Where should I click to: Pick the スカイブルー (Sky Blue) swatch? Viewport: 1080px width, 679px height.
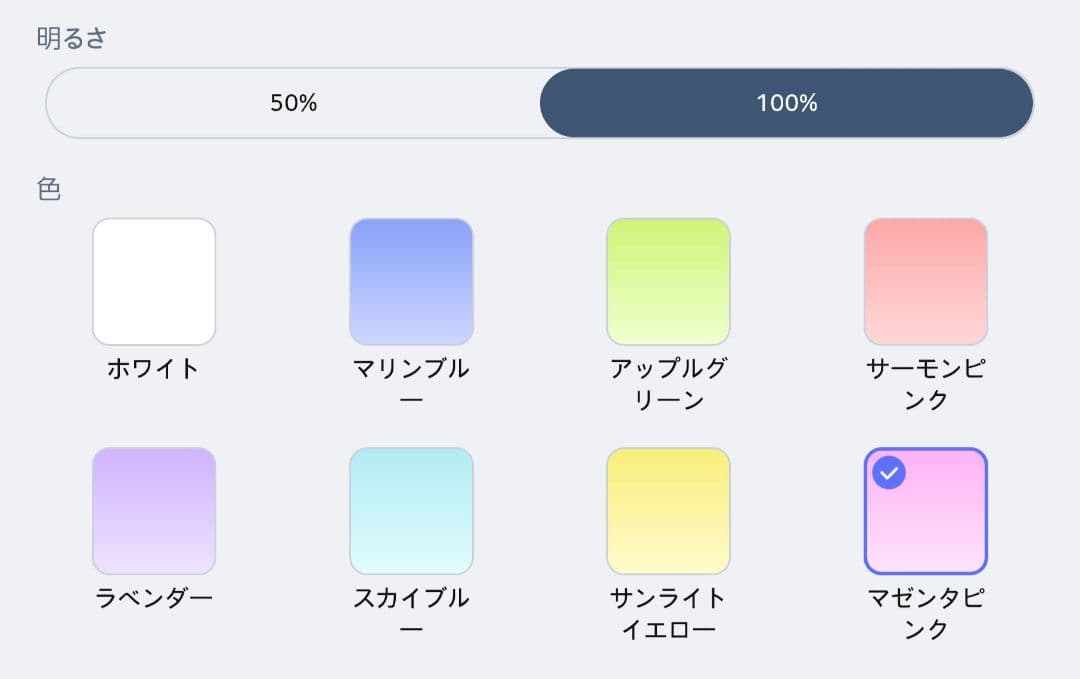pos(411,511)
